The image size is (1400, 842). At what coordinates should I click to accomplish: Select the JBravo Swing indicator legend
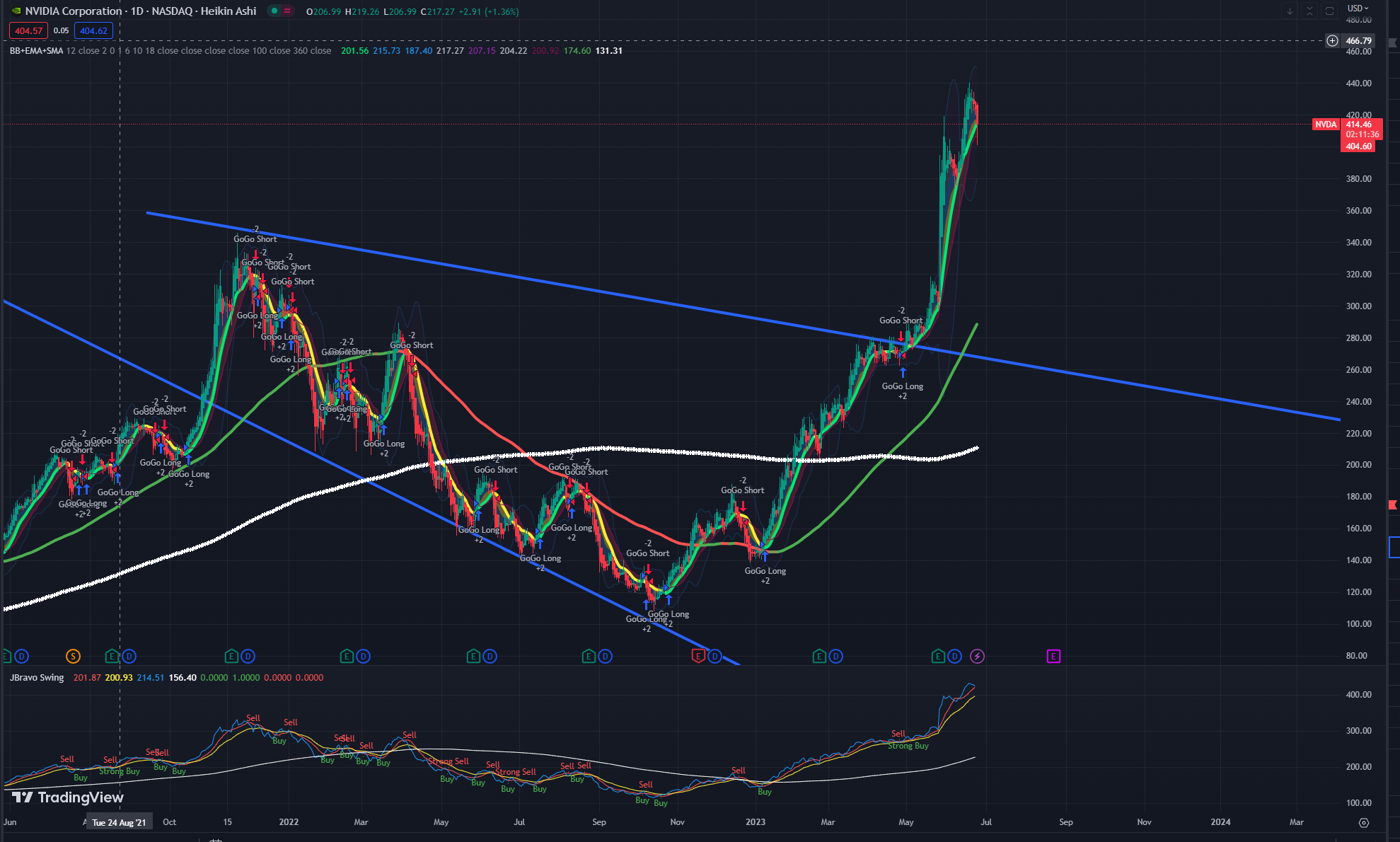point(37,678)
